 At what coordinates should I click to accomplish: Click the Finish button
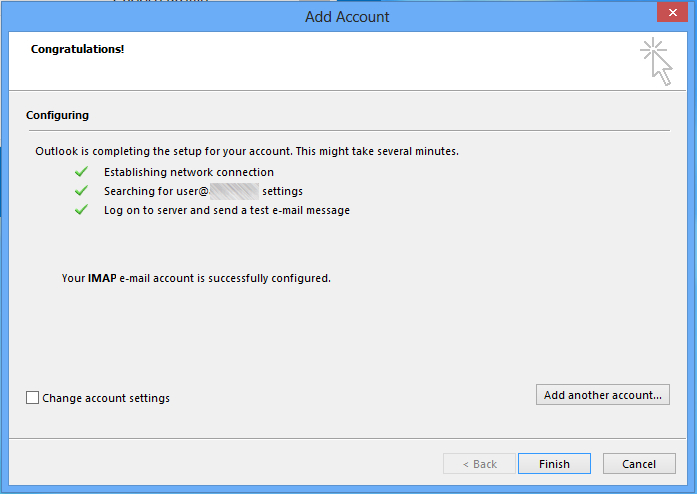coord(554,464)
